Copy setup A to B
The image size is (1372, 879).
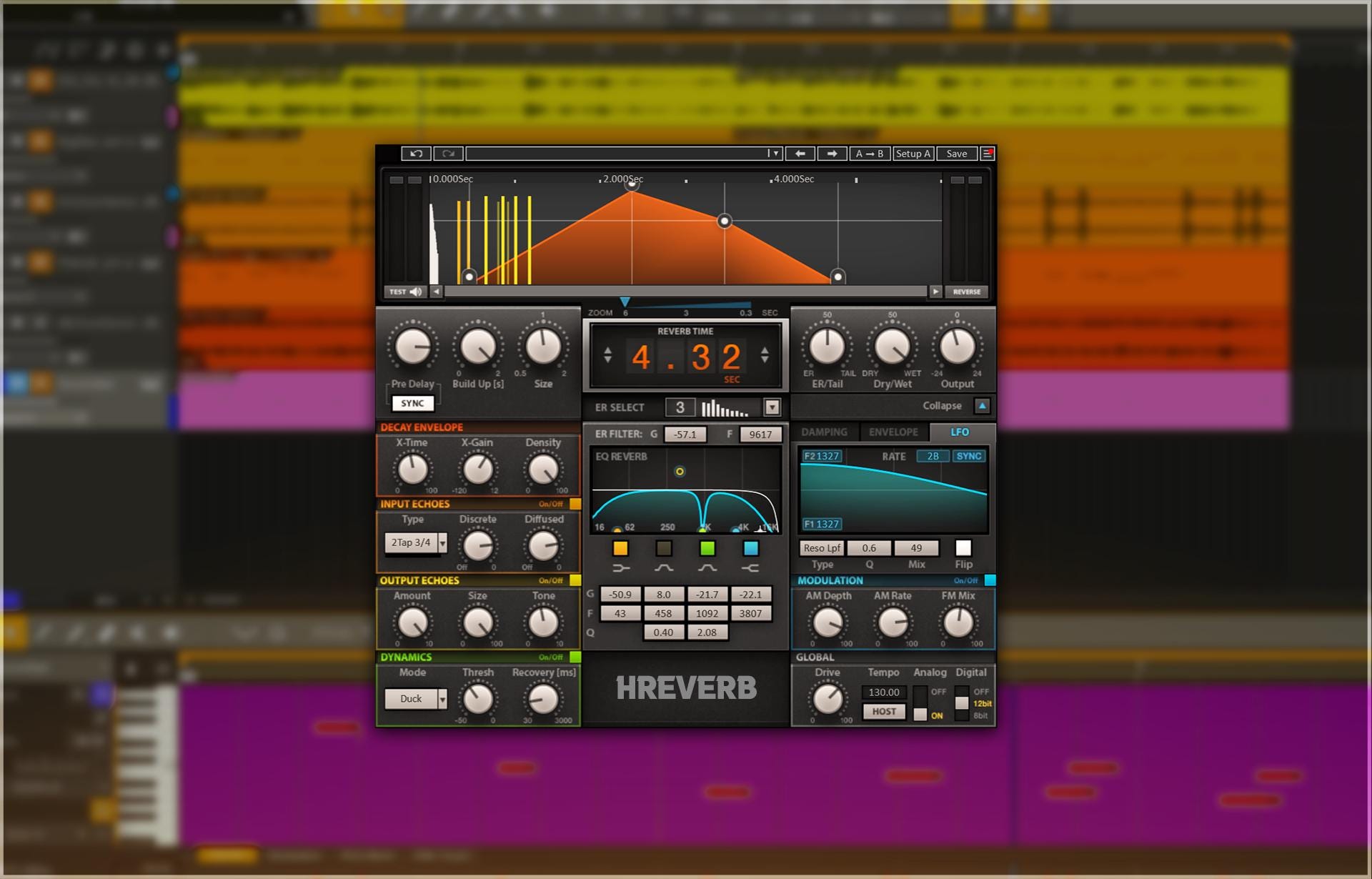click(870, 154)
